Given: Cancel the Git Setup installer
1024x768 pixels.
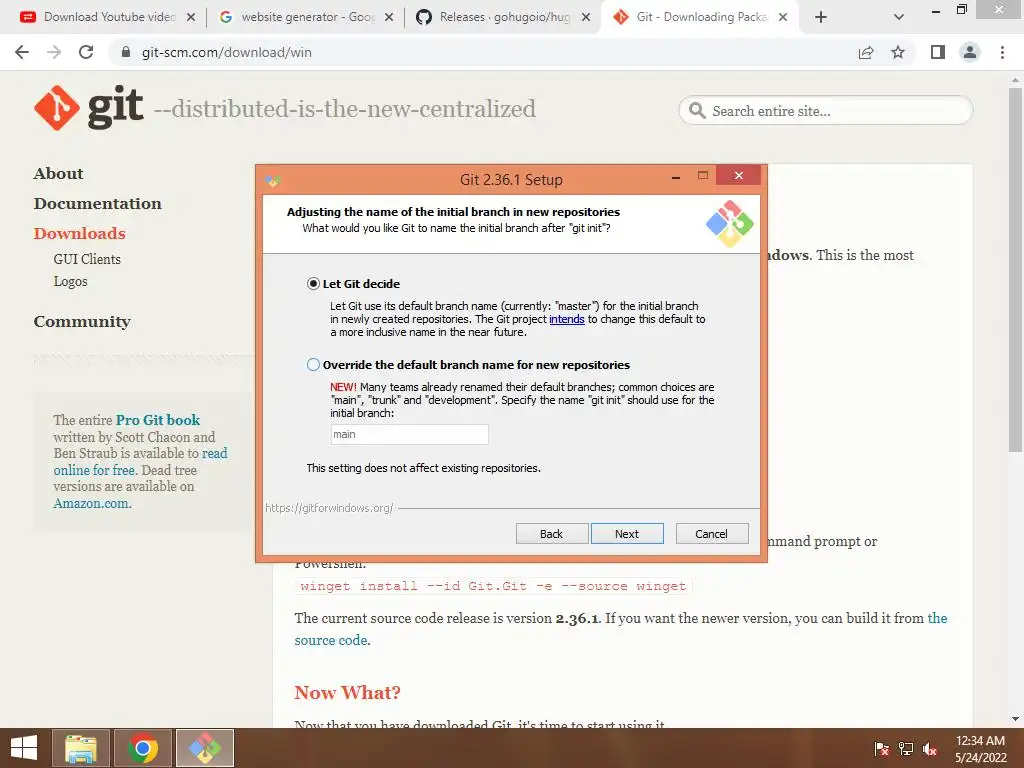Looking at the screenshot, I should click(712, 534).
